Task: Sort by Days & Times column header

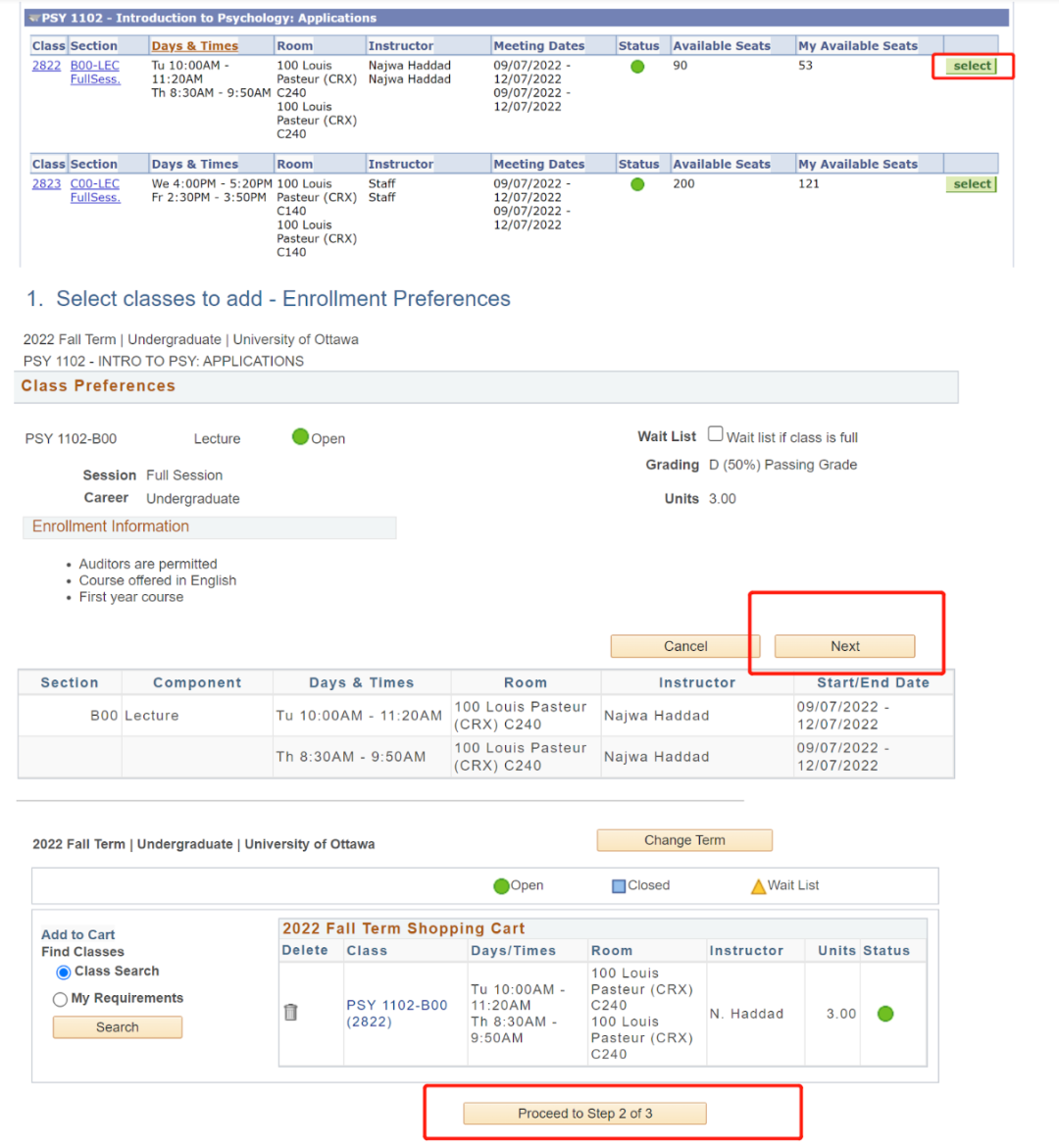Action: pyautogui.click(x=195, y=45)
